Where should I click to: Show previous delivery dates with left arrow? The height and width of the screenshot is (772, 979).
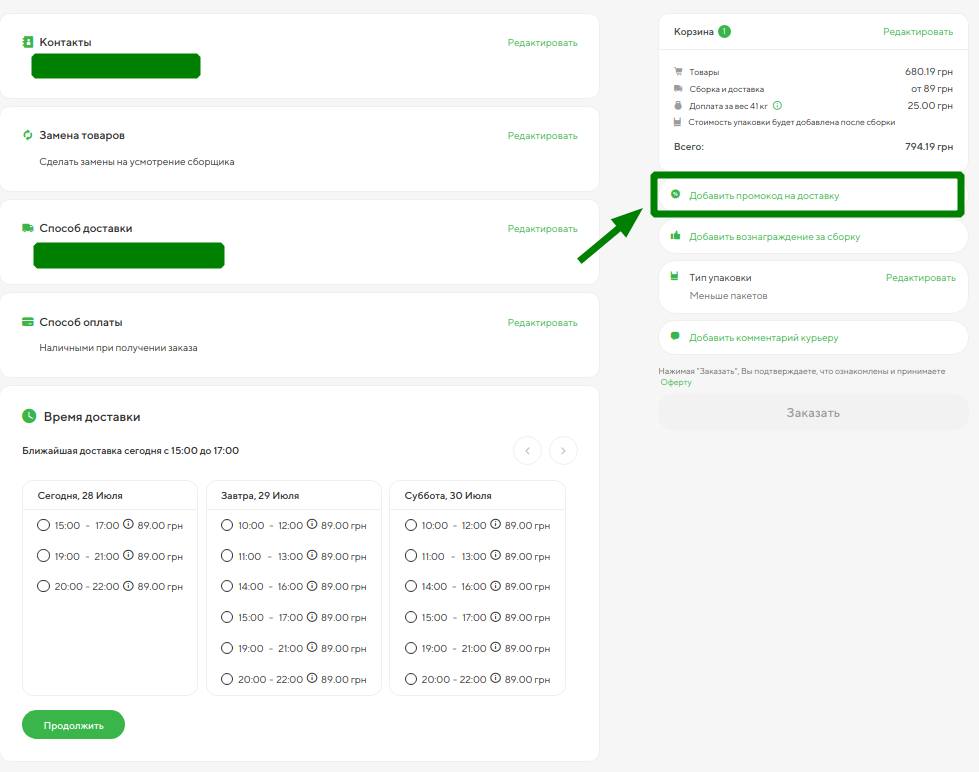click(x=527, y=451)
